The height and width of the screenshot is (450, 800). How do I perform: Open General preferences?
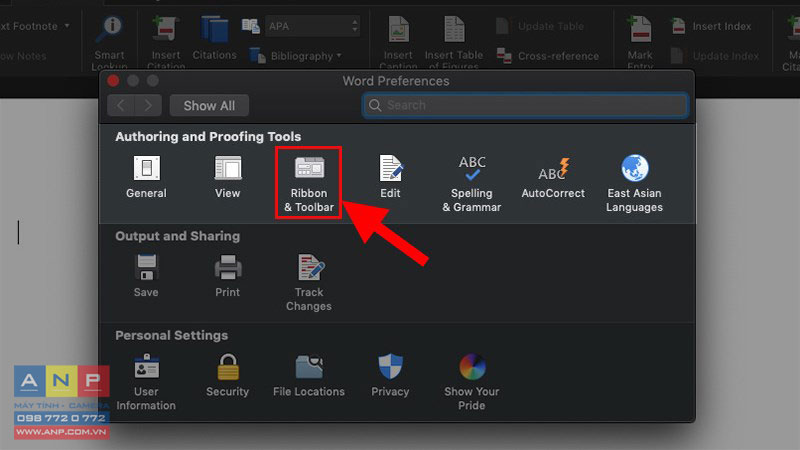coord(146,177)
